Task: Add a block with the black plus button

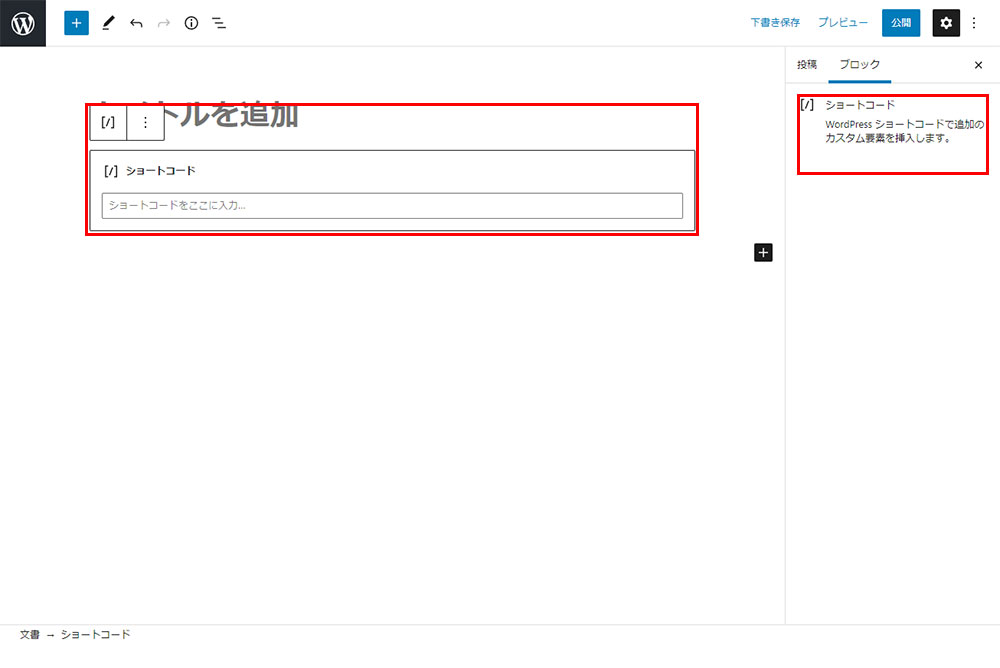Action: point(763,253)
